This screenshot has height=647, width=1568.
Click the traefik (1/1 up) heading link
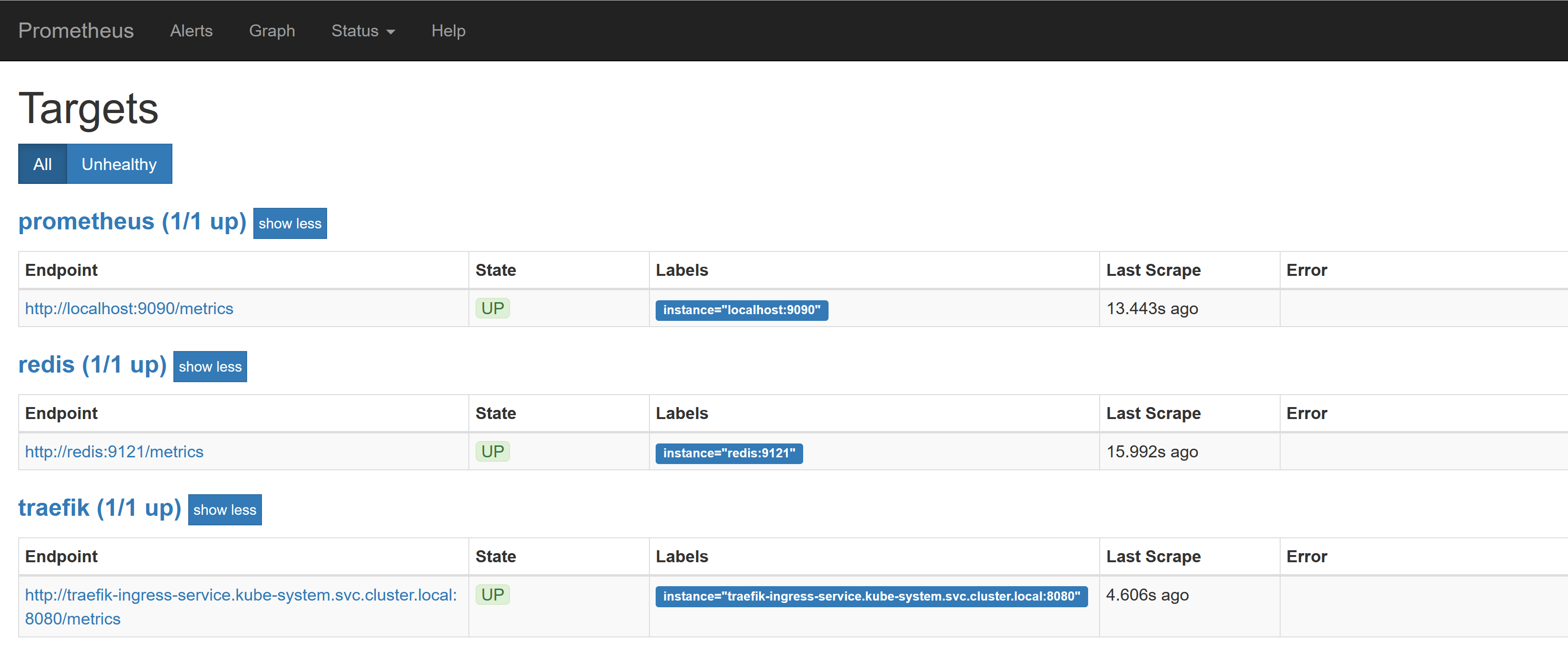pyautogui.click(x=100, y=508)
